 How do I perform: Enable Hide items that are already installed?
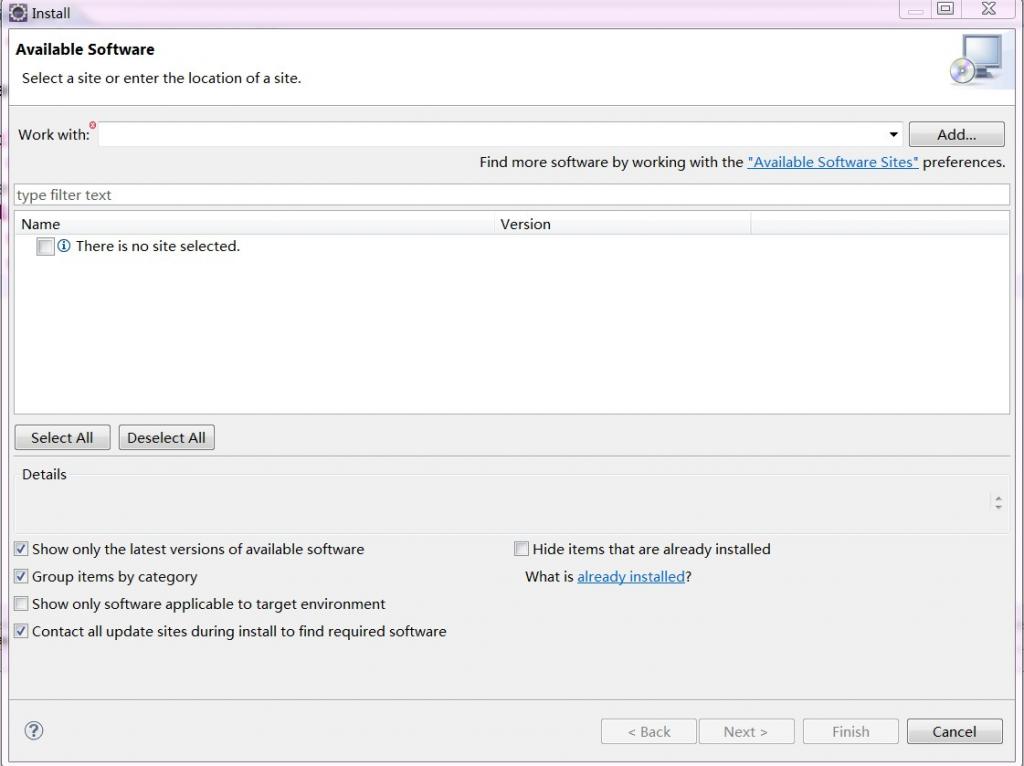pos(521,549)
